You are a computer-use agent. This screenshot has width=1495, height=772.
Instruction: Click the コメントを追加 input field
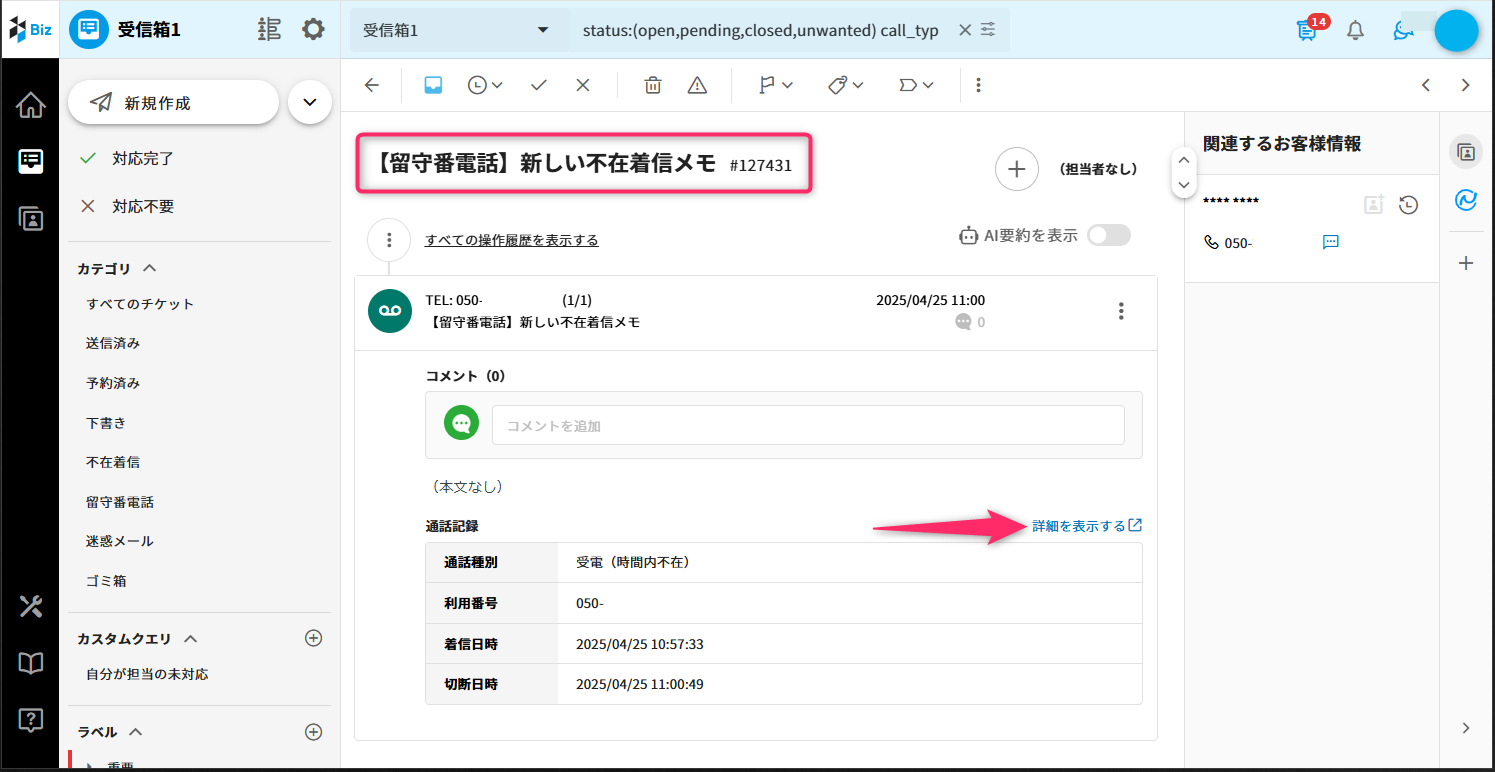tap(808, 425)
